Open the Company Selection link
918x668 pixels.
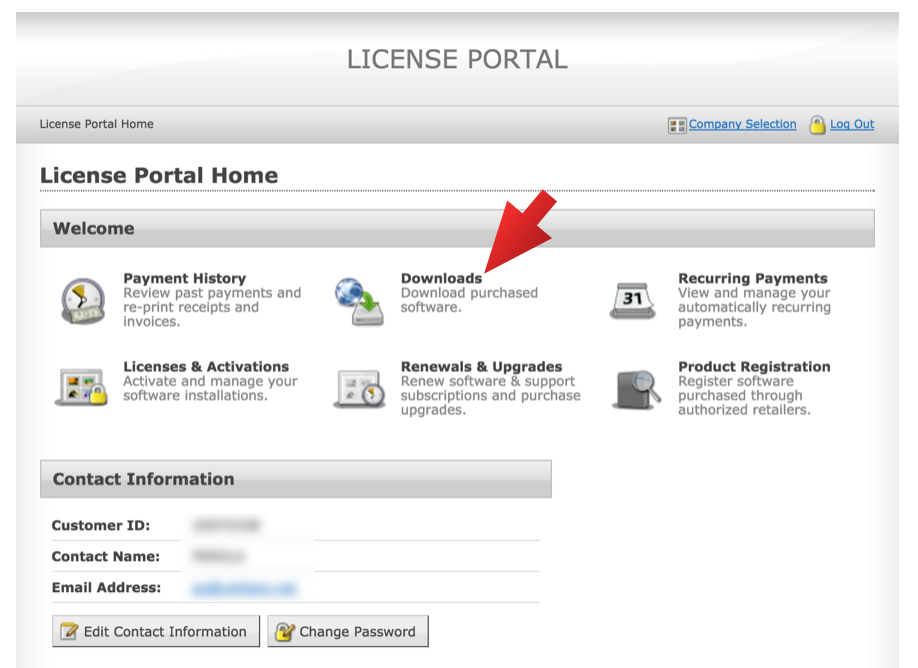pos(742,124)
